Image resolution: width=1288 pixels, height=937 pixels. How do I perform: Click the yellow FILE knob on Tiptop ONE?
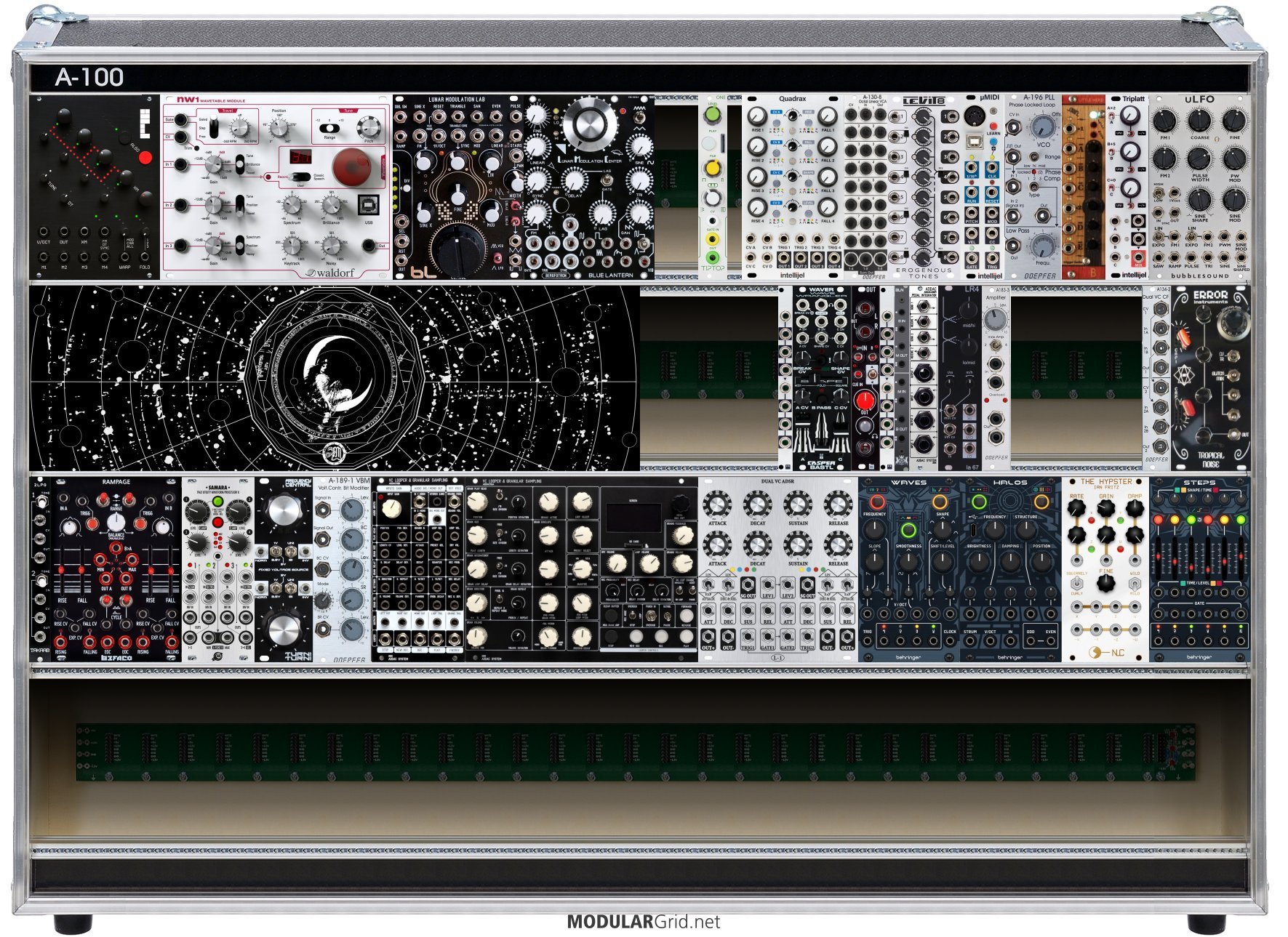click(x=713, y=168)
